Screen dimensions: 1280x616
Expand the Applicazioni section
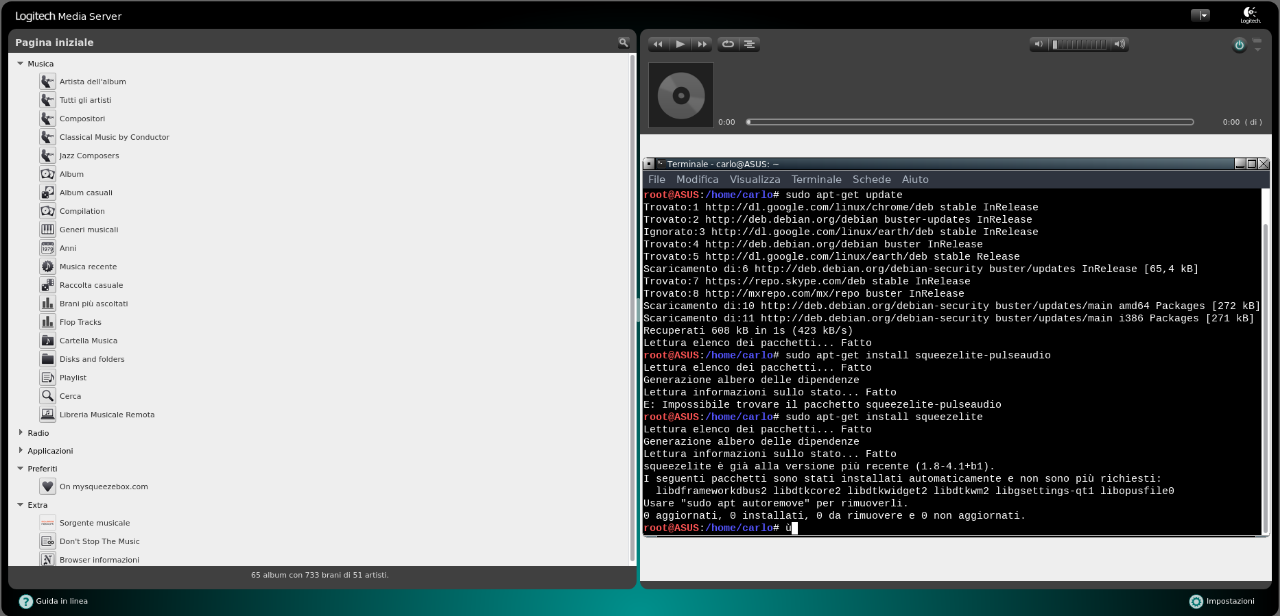(x=20, y=451)
